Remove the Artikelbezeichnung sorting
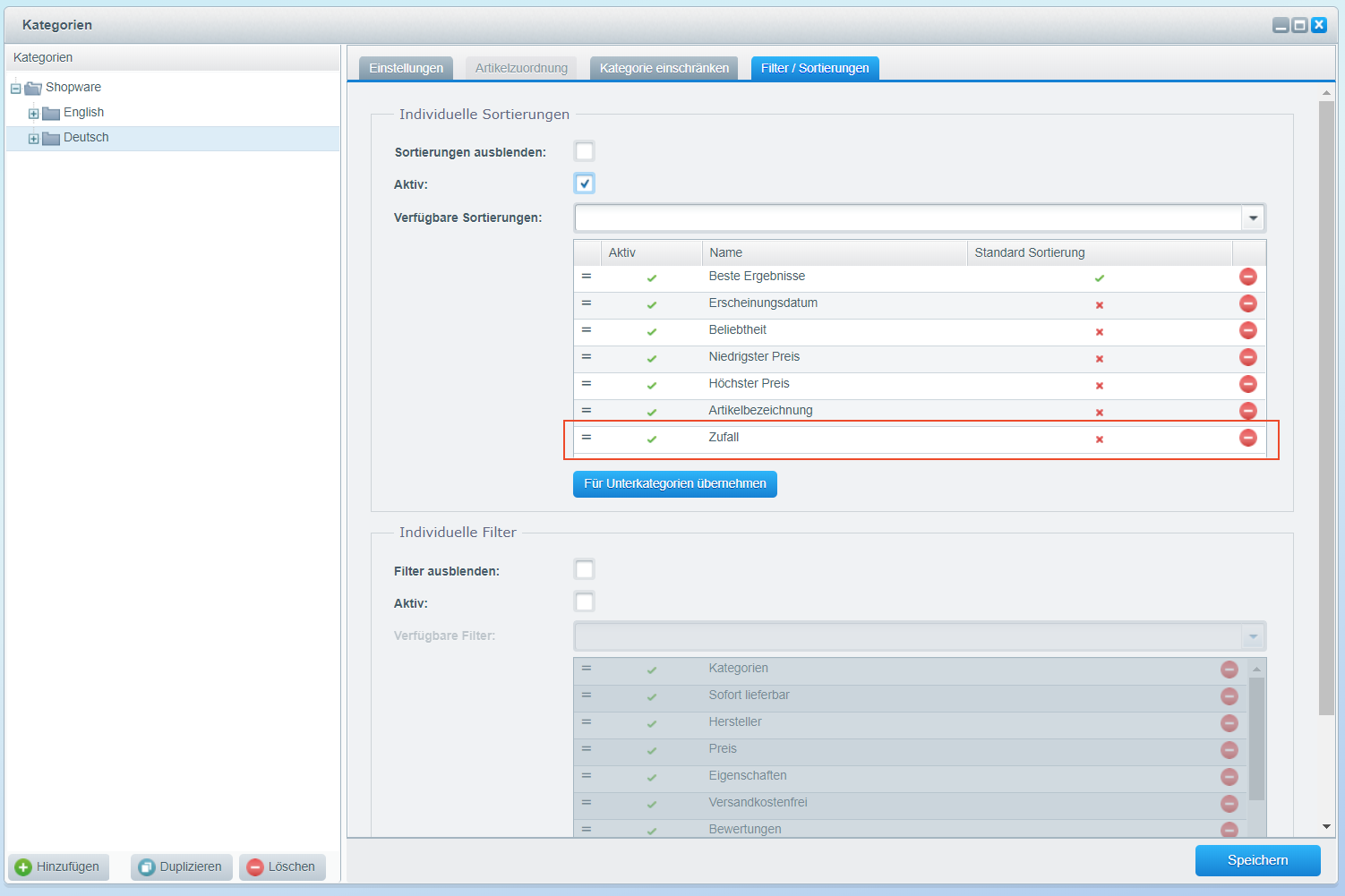 pyautogui.click(x=1247, y=411)
